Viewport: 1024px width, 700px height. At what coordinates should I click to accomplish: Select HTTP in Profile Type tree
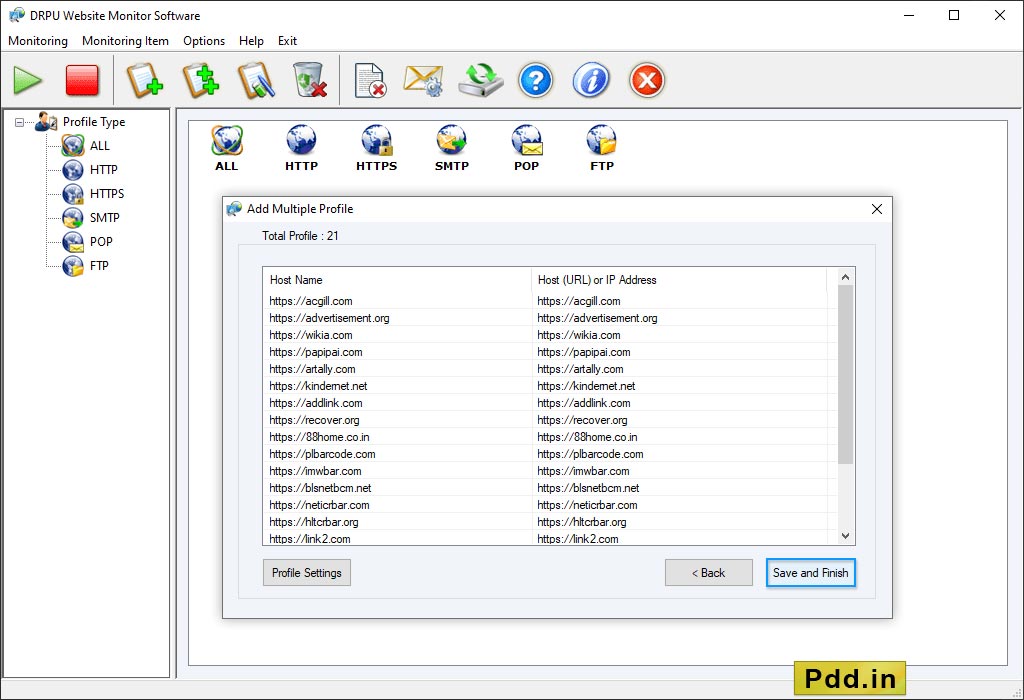point(103,170)
